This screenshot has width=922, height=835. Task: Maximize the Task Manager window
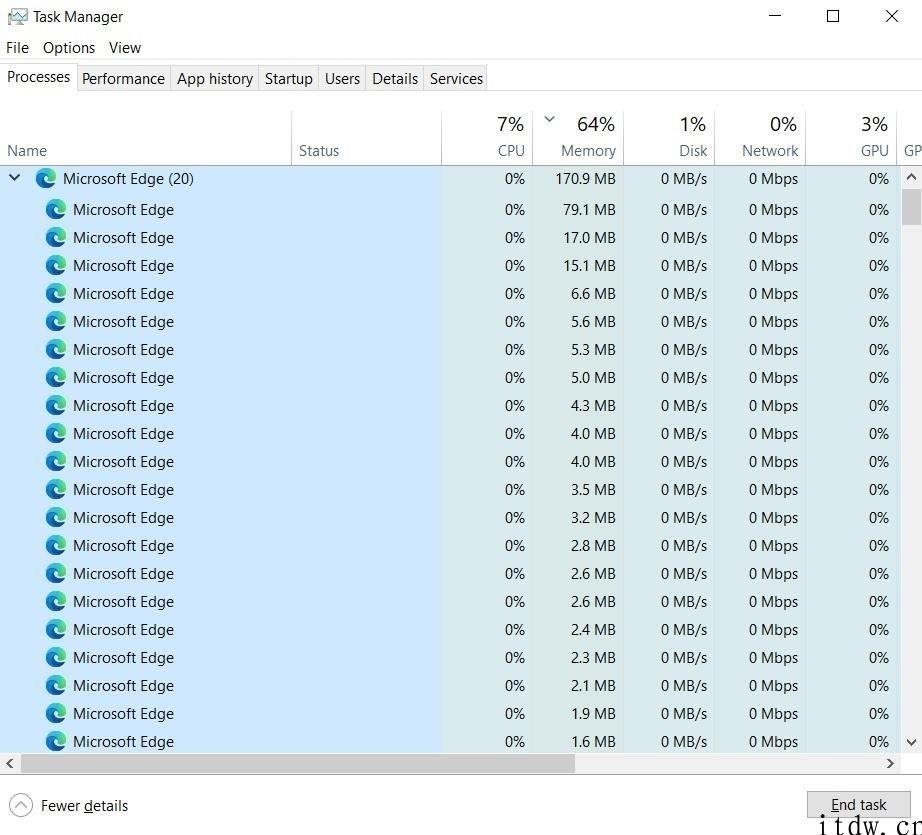[833, 16]
